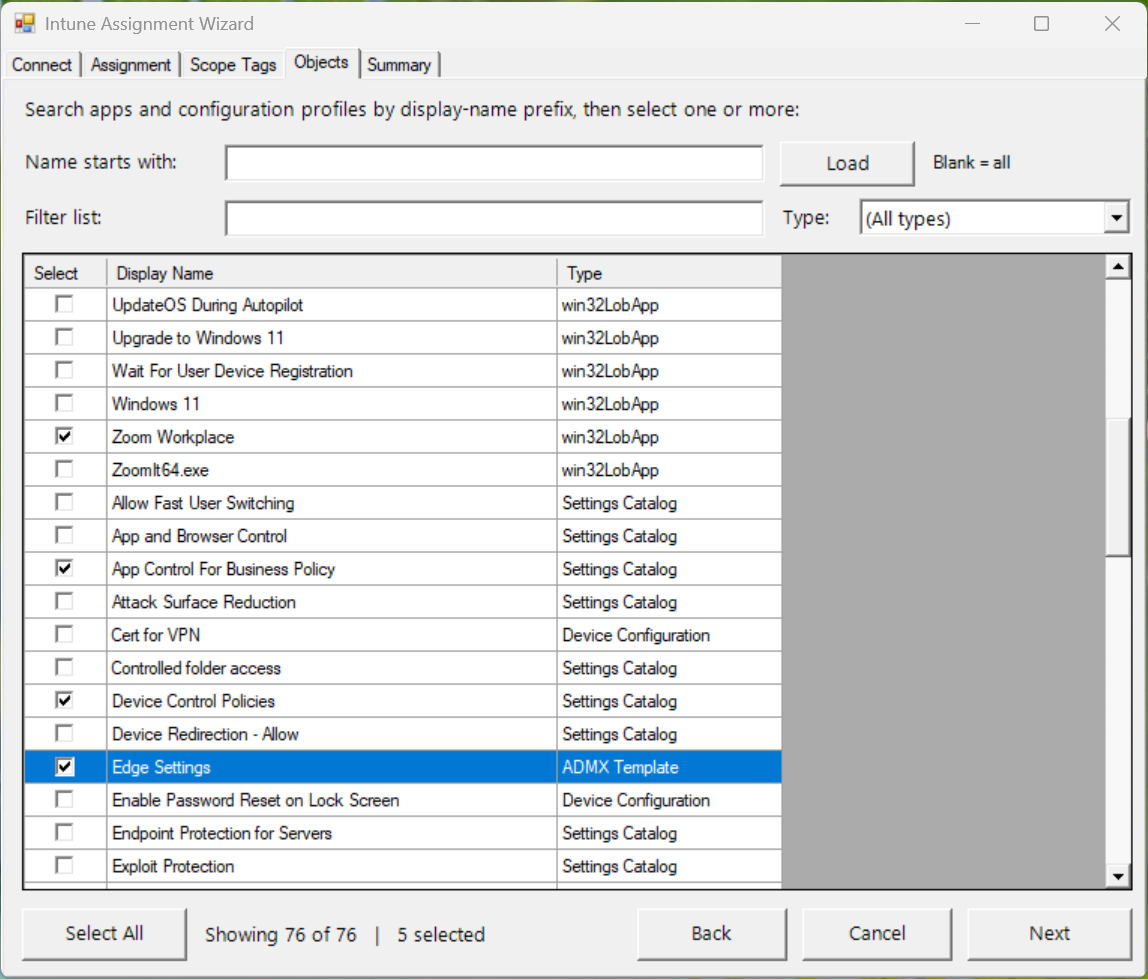Click the ADMX Template type cell
Image resolution: width=1148 pixels, height=979 pixels.
coord(669,767)
